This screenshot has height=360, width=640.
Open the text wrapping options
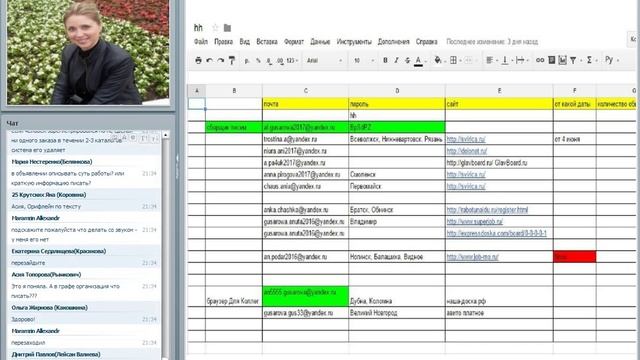520,60
